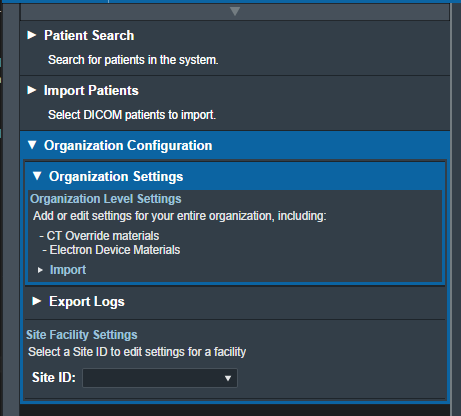
Task: Expand the Import Patients section arrow
Action: (32, 90)
